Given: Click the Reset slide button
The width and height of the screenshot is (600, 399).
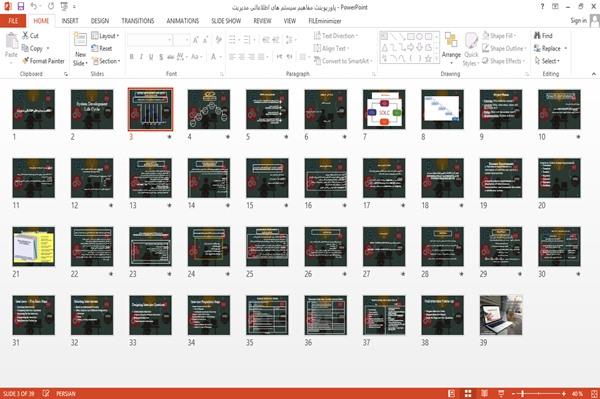Looking at the screenshot, I should point(102,48).
